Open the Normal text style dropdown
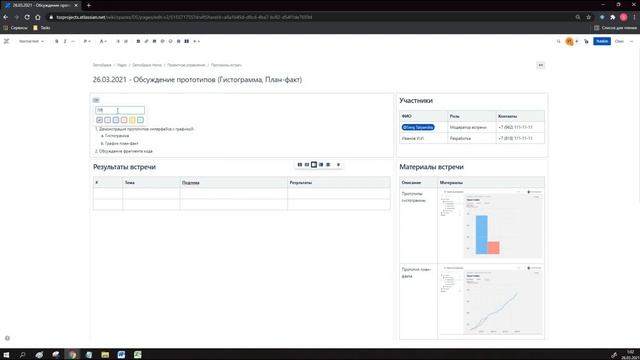The width and height of the screenshot is (640, 360). coord(31,41)
